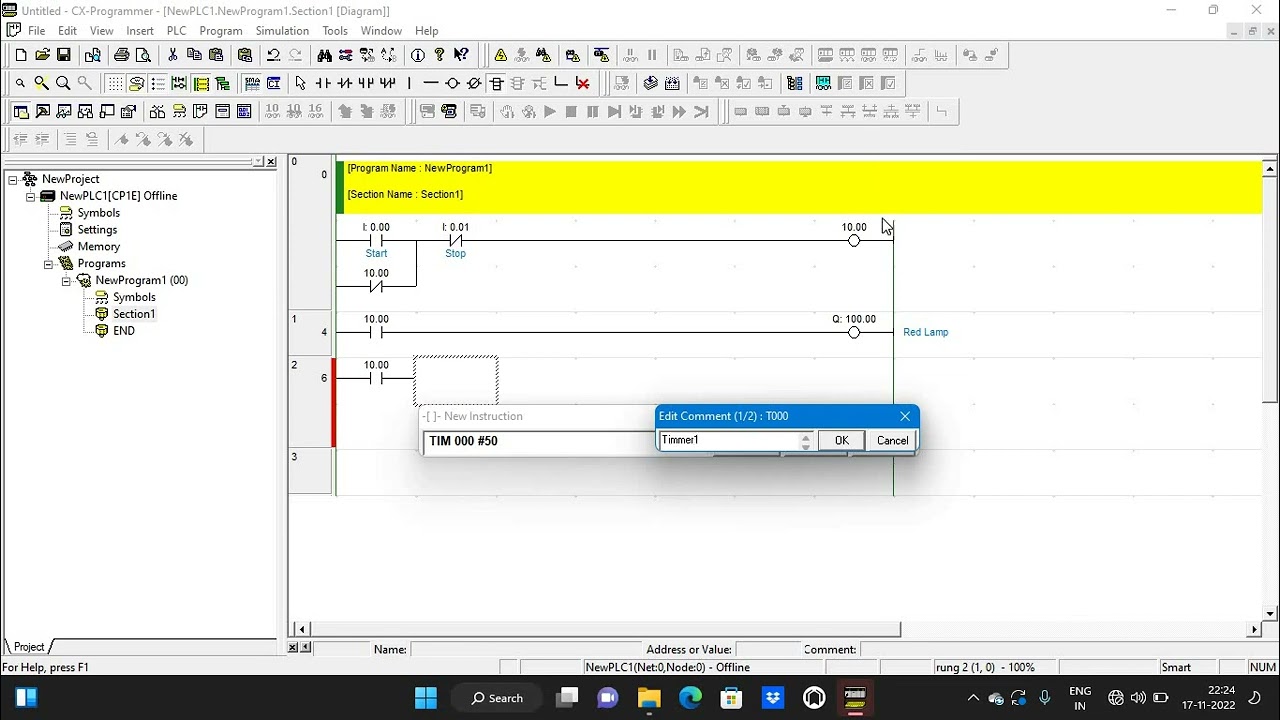This screenshot has width=1280, height=720.
Task: Open Find with the binoculars icon
Action: tap(323, 55)
